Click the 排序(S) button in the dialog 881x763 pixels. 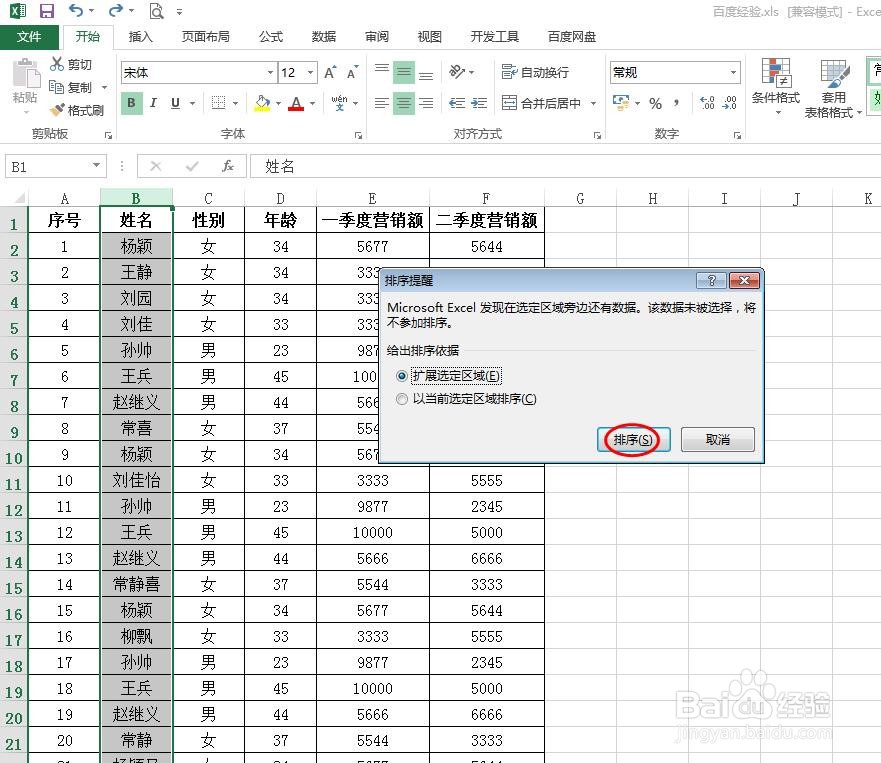[631, 439]
